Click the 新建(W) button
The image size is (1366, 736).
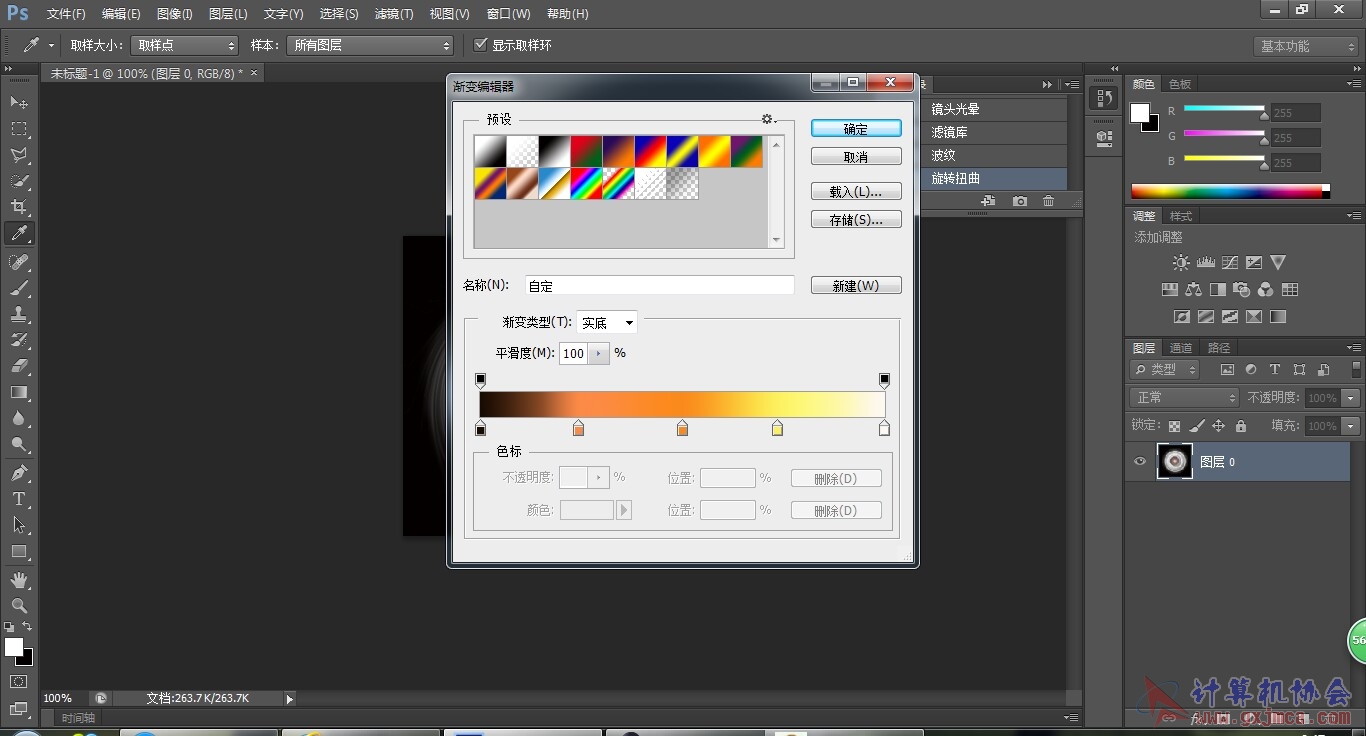point(856,286)
